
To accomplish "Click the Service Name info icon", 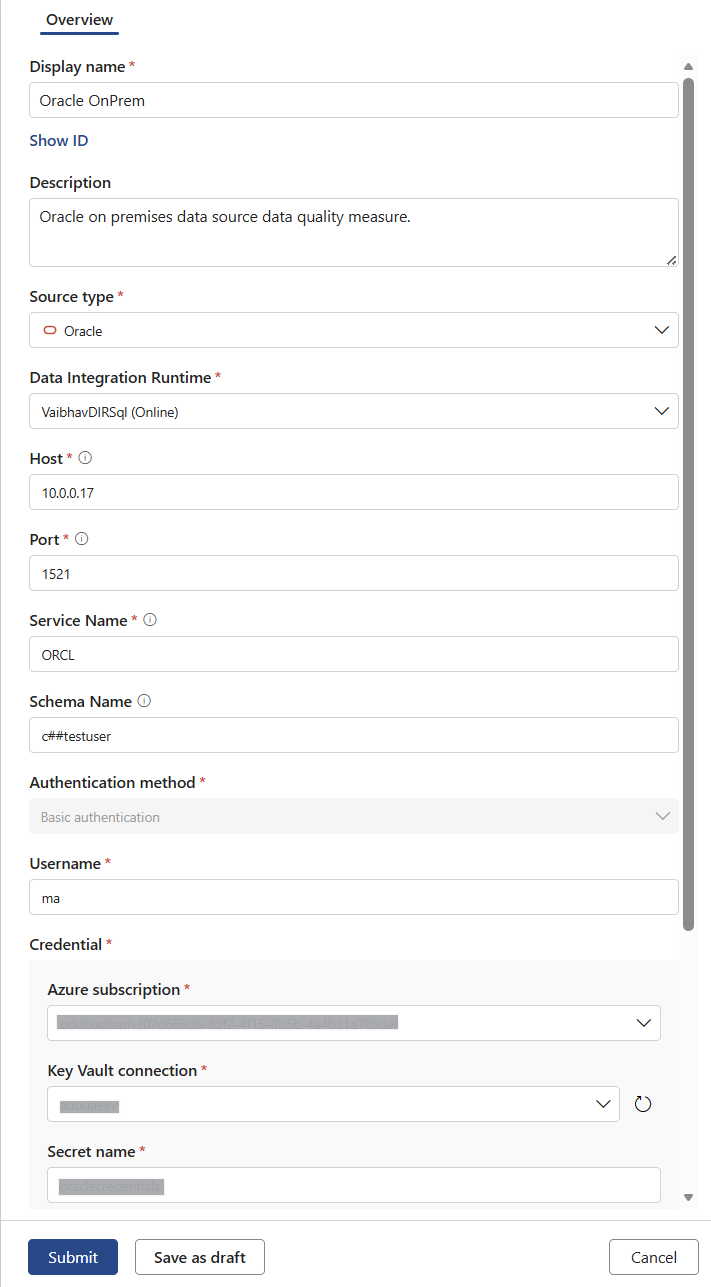I will (x=150, y=620).
